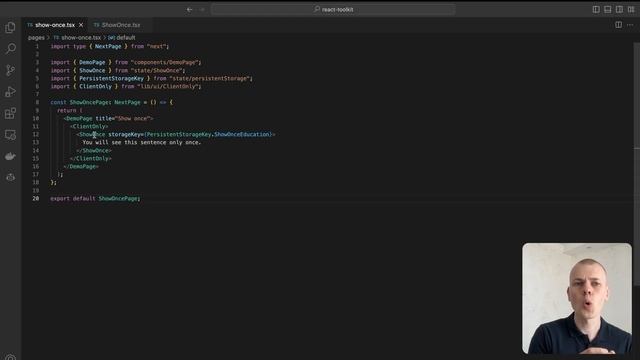The width and height of the screenshot is (640, 360).
Task: Click the title attribute on the DemoPage tag
Action: tap(104, 118)
